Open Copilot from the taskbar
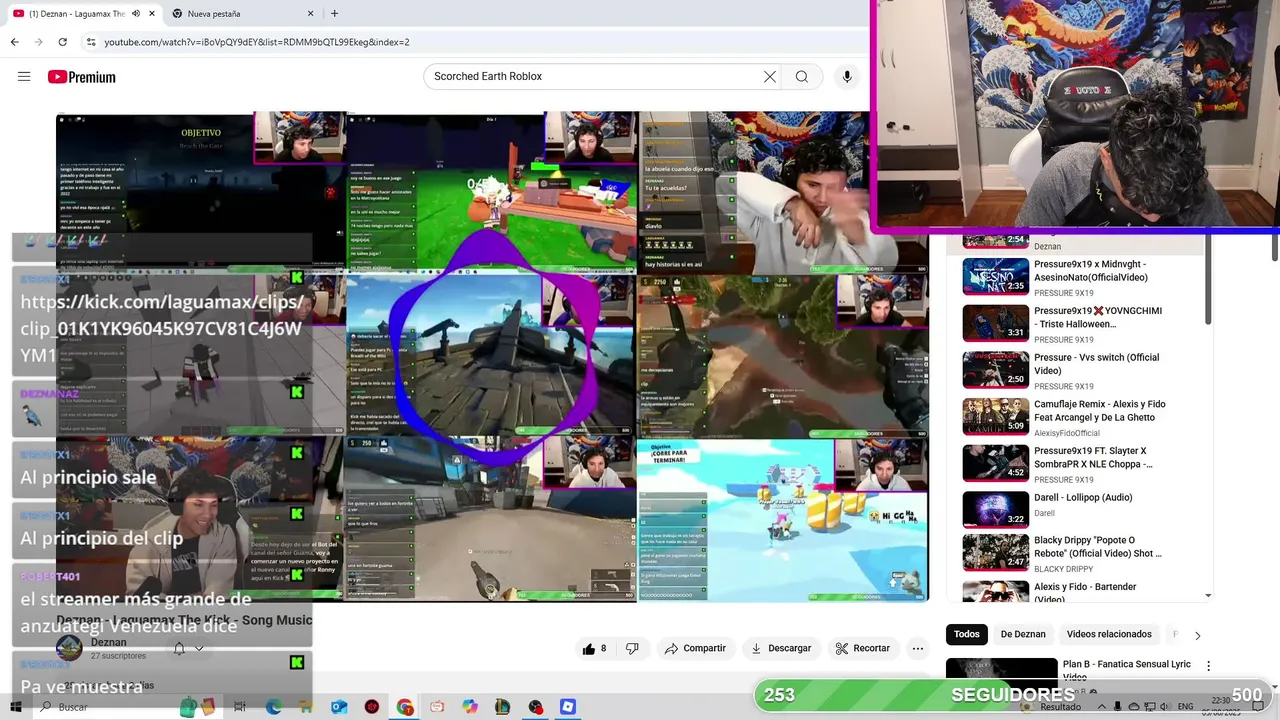 [470, 707]
